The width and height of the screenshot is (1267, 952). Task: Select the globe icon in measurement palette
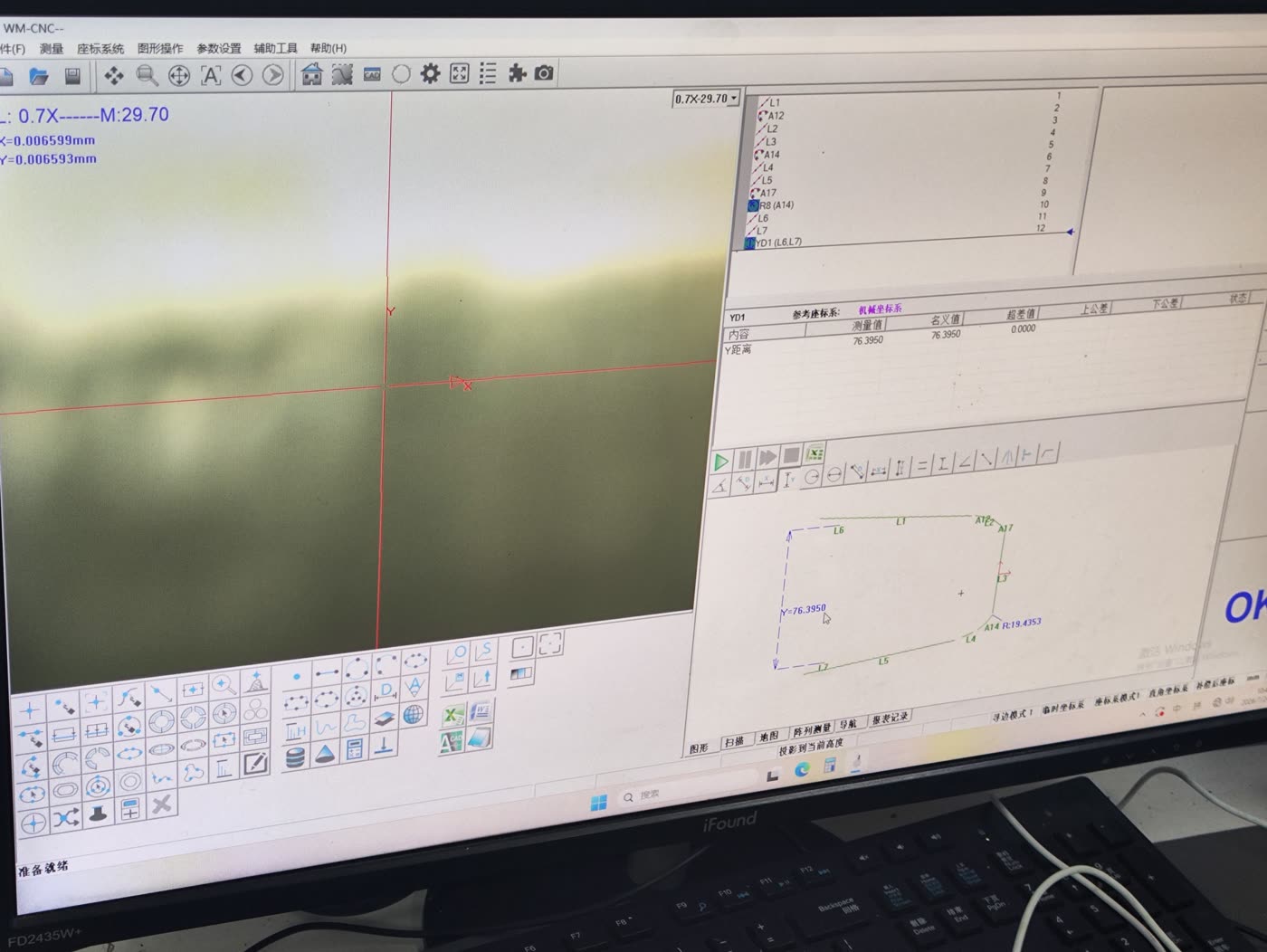pyautogui.click(x=414, y=714)
